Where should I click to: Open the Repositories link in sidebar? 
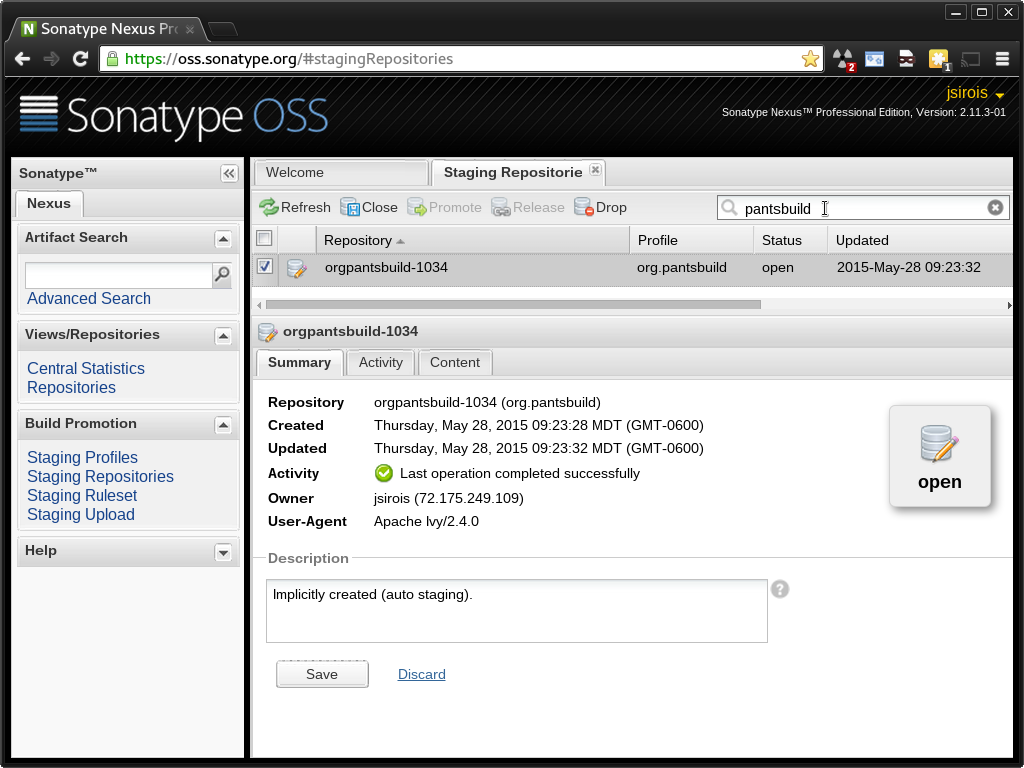[x=72, y=387]
